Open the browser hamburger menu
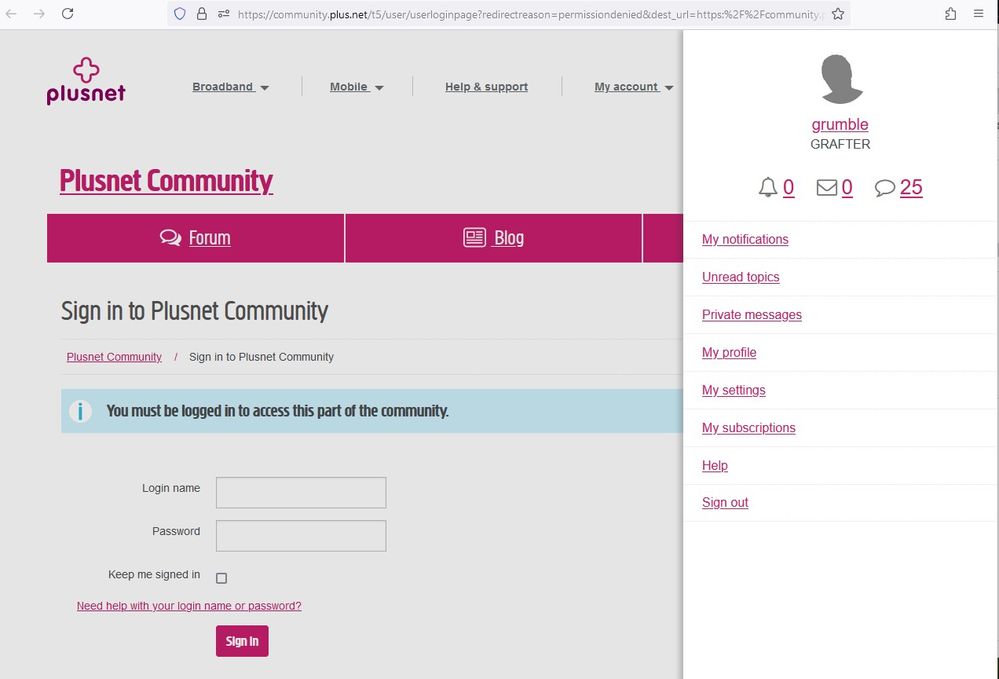 [x=978, y=14]
